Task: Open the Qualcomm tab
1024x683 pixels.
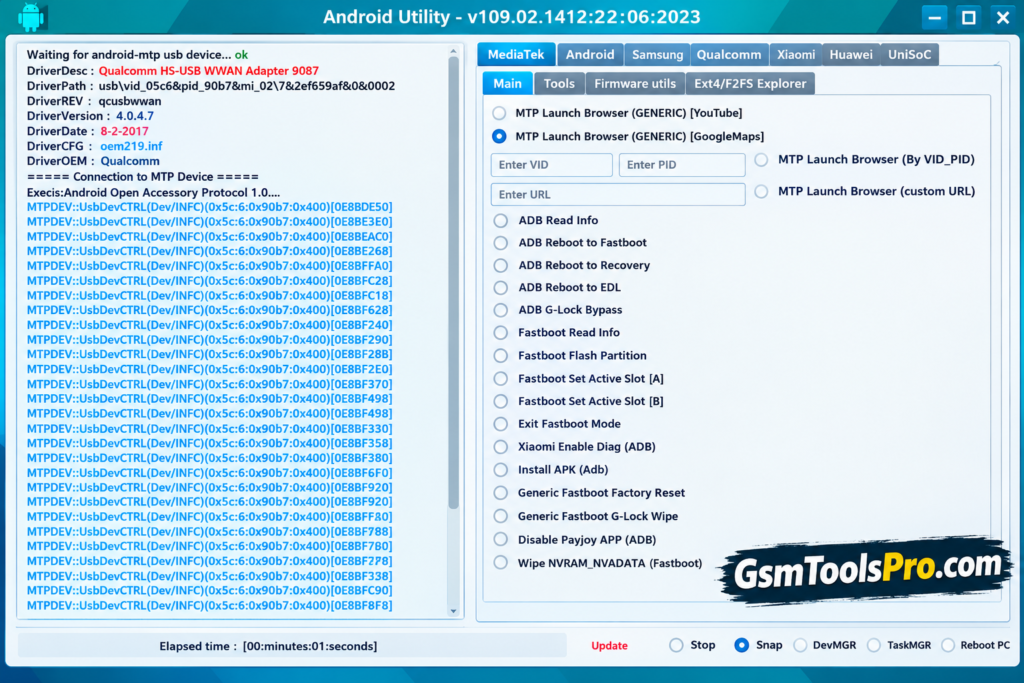Action: [729, 55]
